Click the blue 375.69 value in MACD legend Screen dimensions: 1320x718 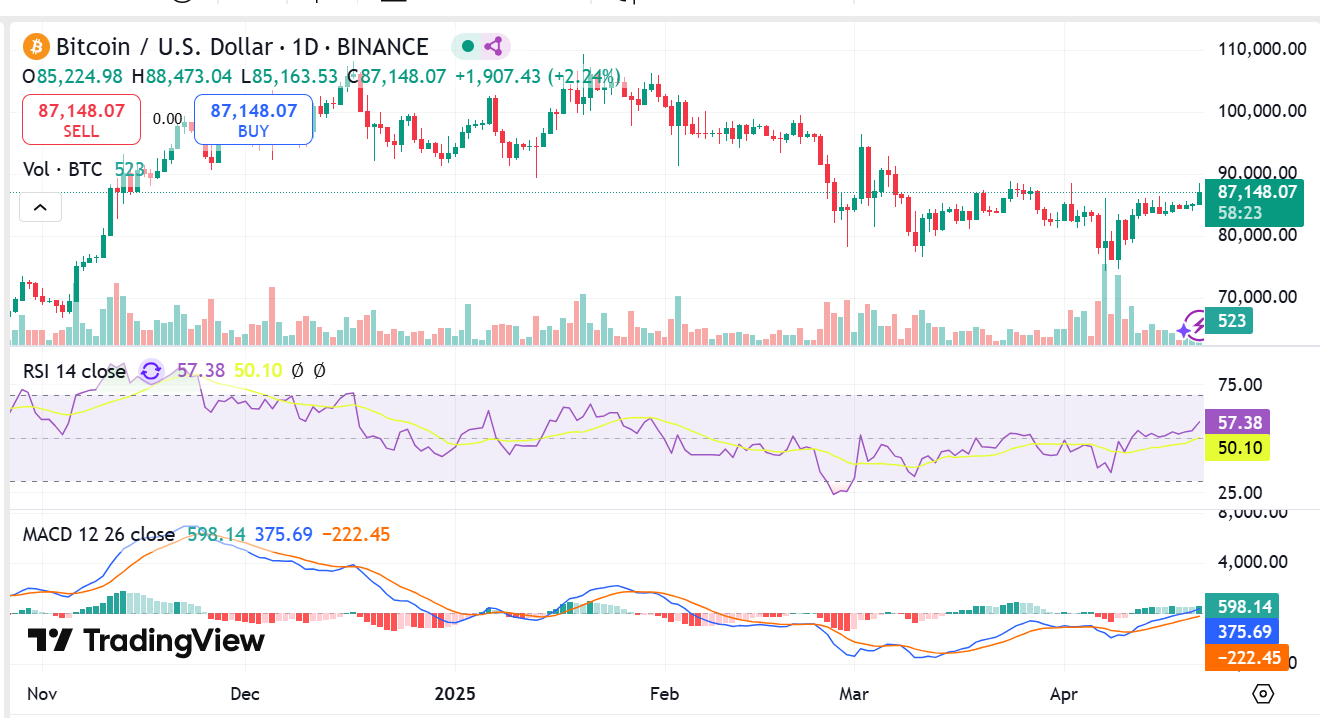284,534
